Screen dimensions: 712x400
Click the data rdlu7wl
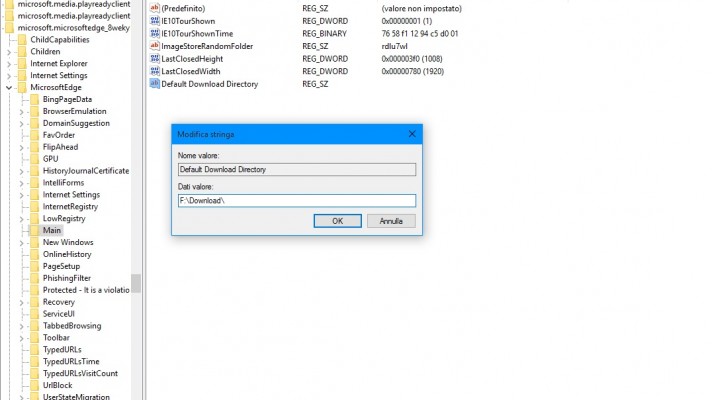click(395, 46)
